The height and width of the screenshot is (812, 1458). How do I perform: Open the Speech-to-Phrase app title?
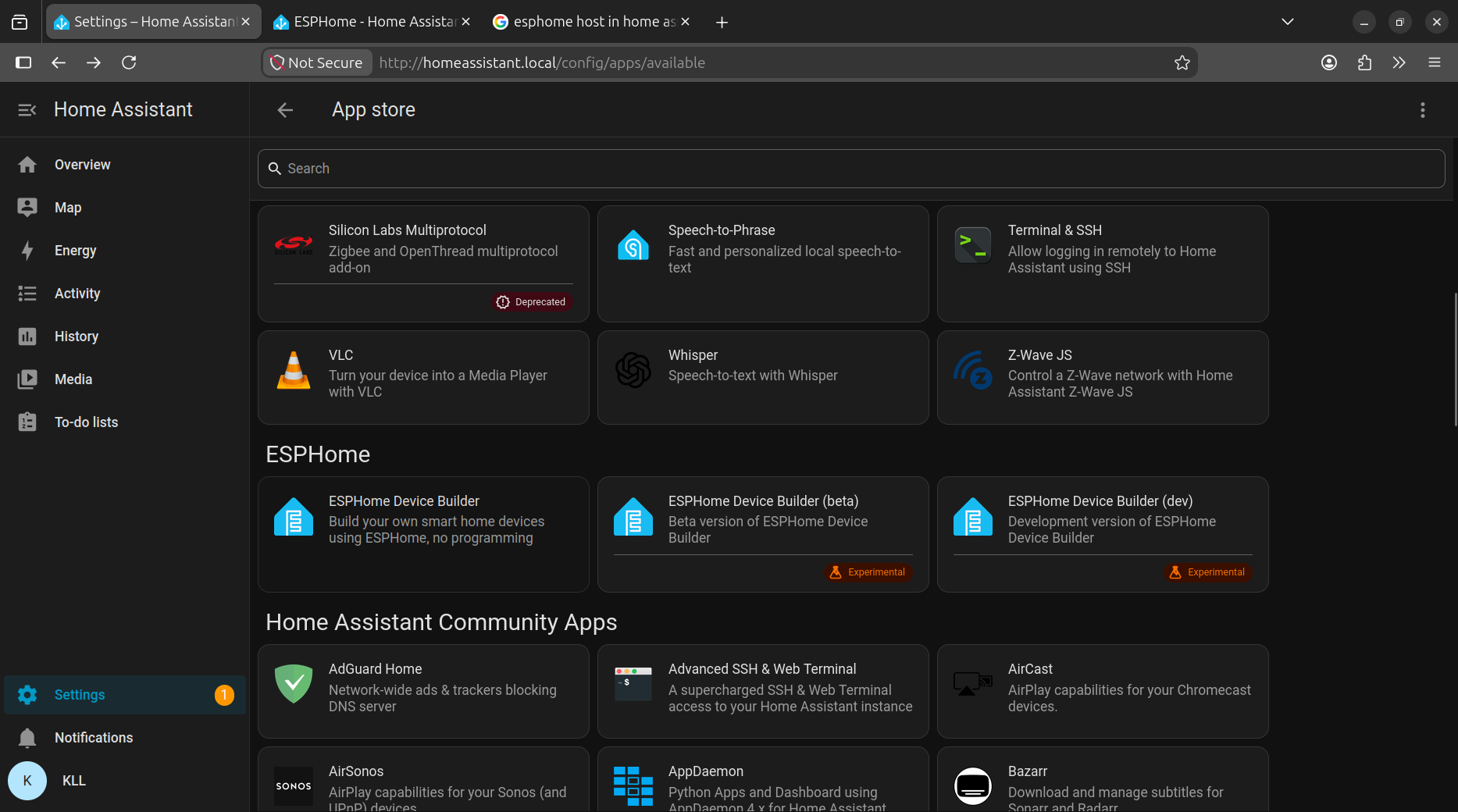point(722,230)
